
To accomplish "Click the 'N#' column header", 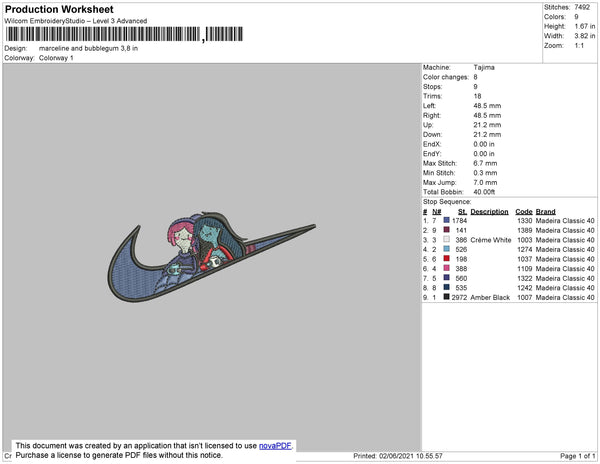I will [437, 212].
